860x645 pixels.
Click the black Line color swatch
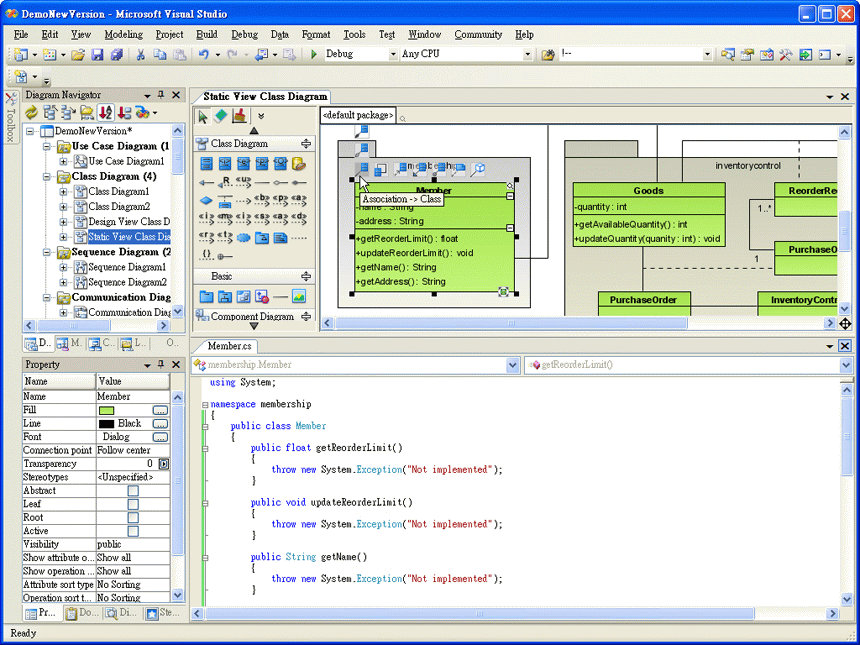click(x=106, y=424)
